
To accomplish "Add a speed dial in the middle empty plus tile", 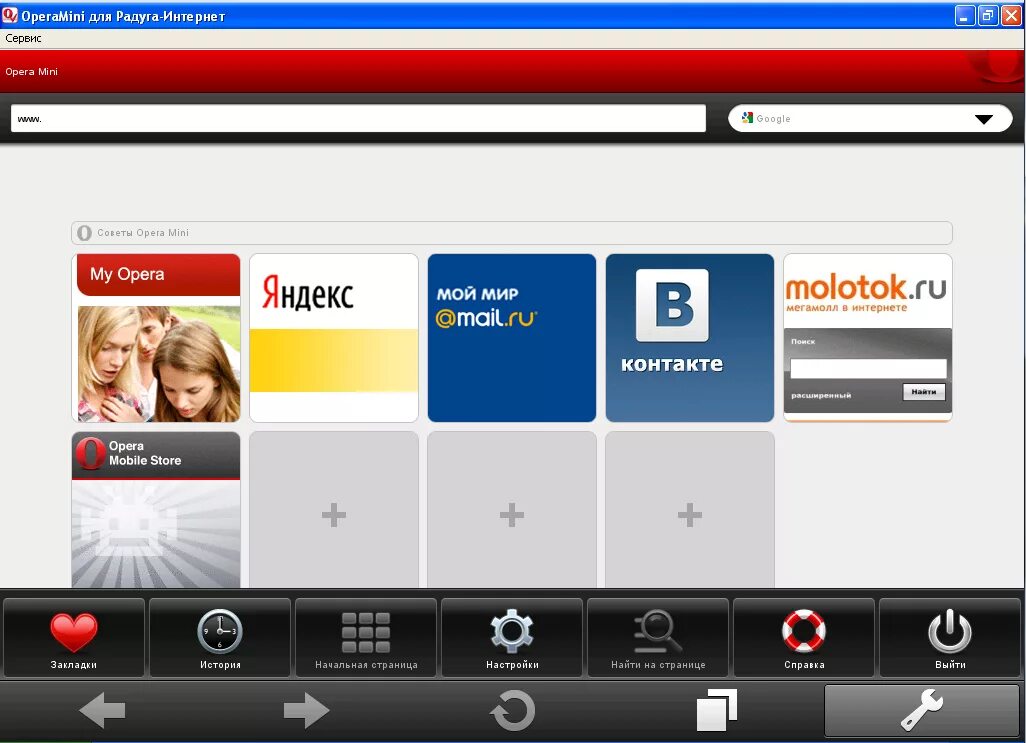I will tap(512, 510).
